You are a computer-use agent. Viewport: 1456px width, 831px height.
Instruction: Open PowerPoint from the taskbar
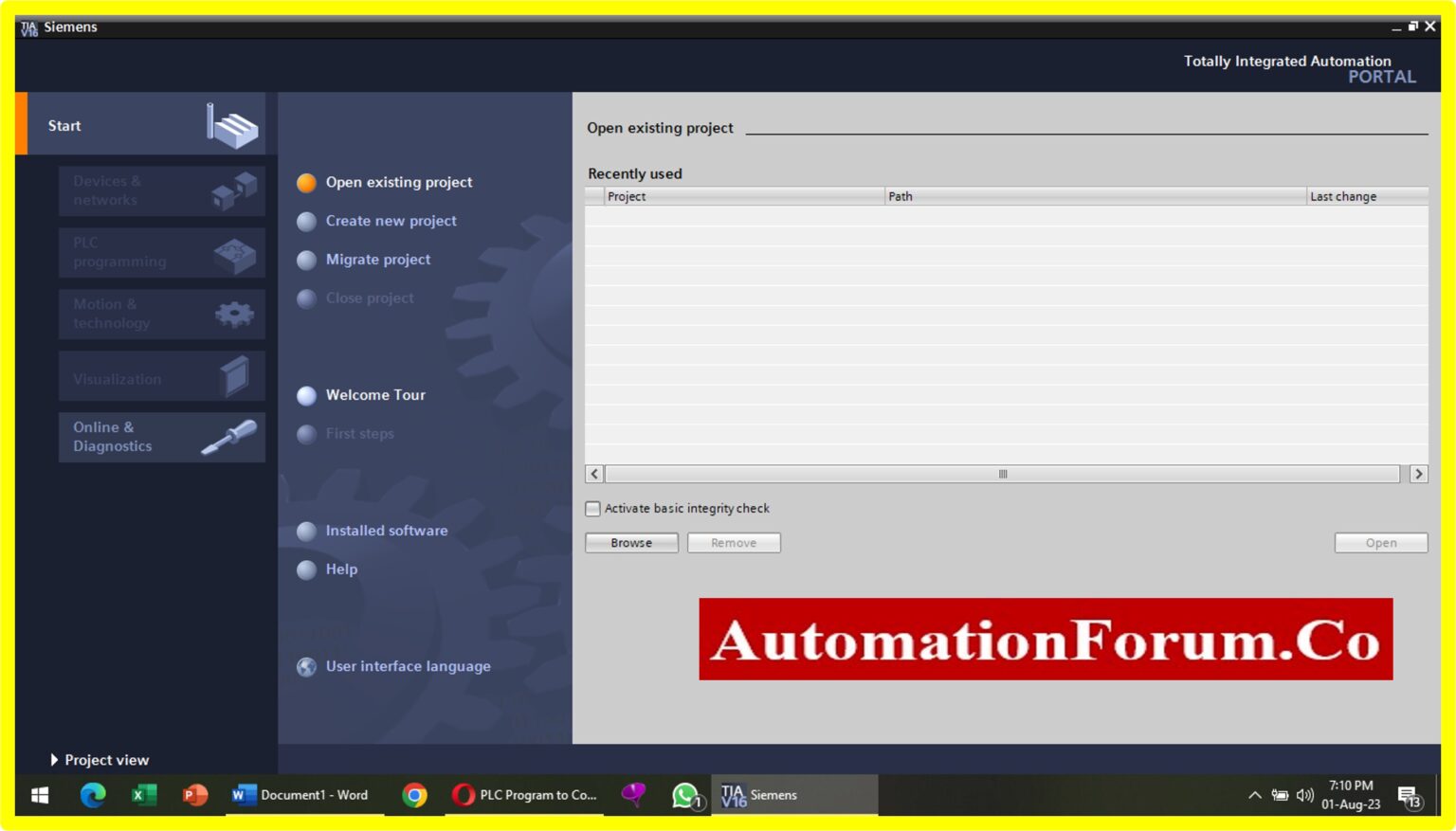click(x=195, y=795)
